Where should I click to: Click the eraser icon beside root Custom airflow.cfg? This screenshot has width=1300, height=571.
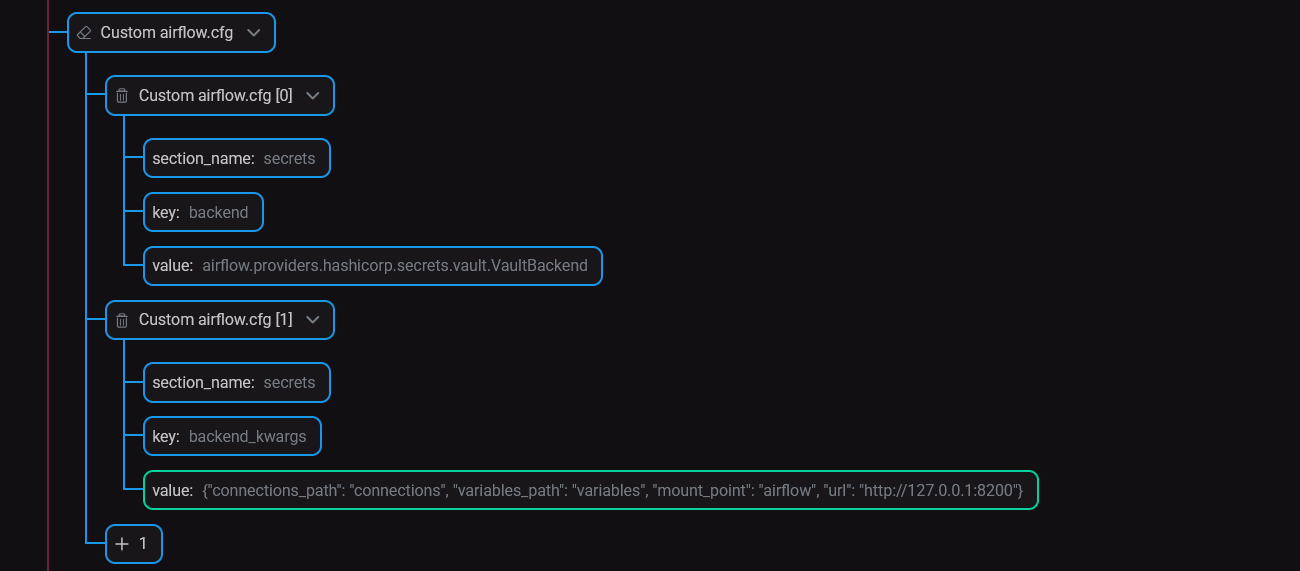click(x=84, y=33)
